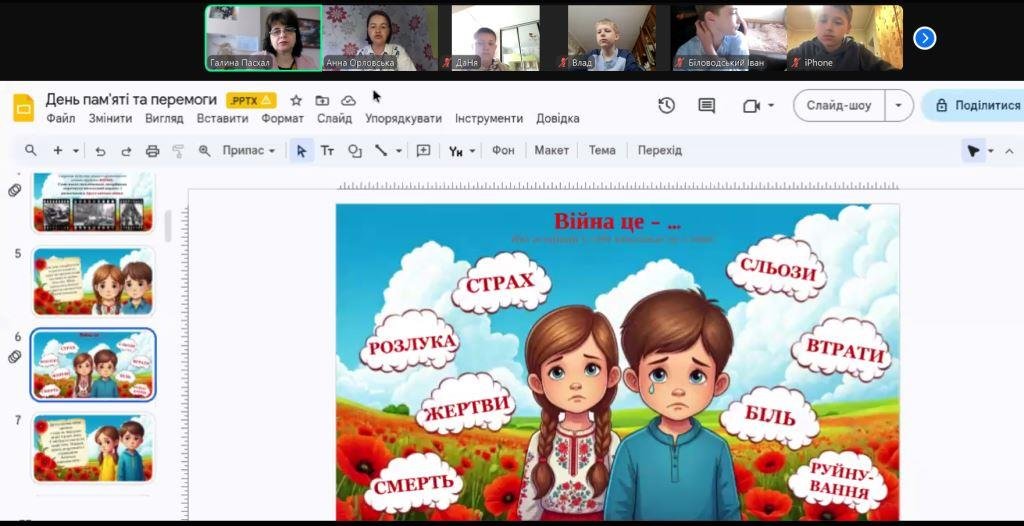The height and width of the screenshot is (526, 1024).
Task: Open the Вставити menu
Action: pyautogui.click(x=222, y=119)
